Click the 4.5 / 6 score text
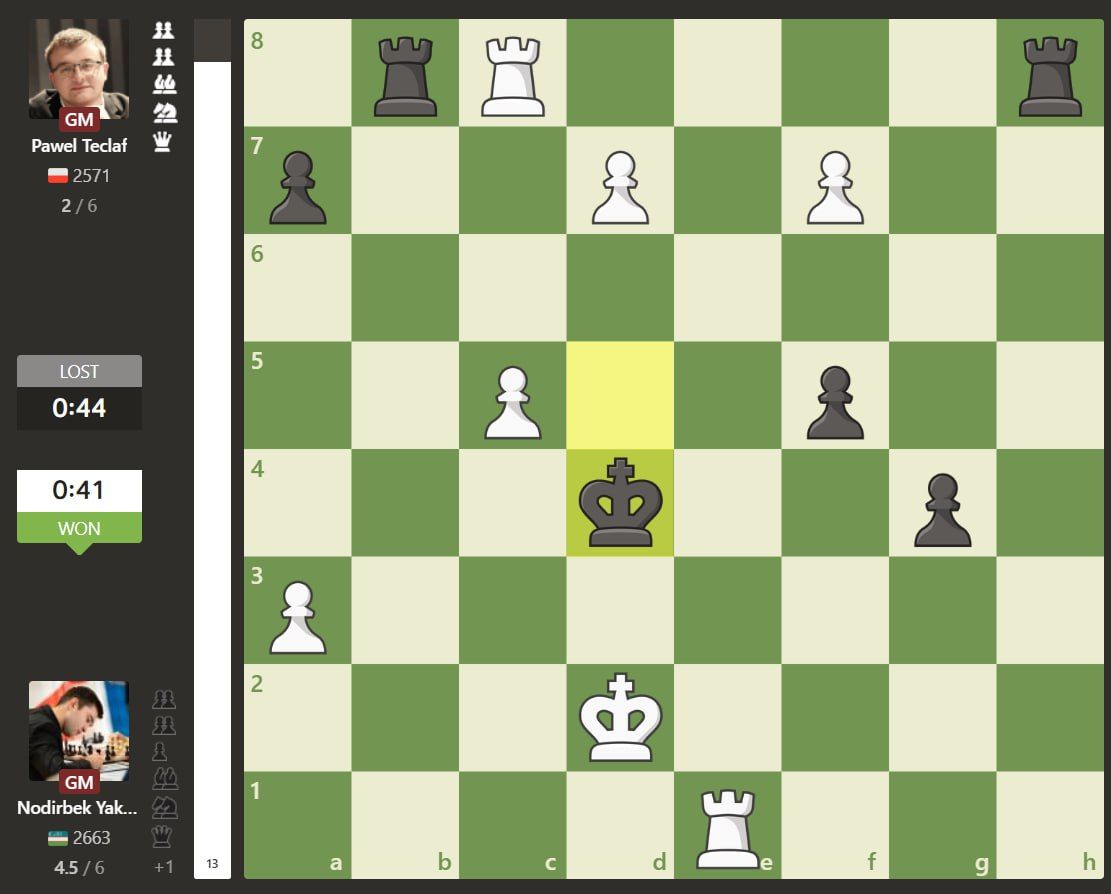Image resolution: width=1111 pixels, height=894 pixels. click(x=79, y=868)
